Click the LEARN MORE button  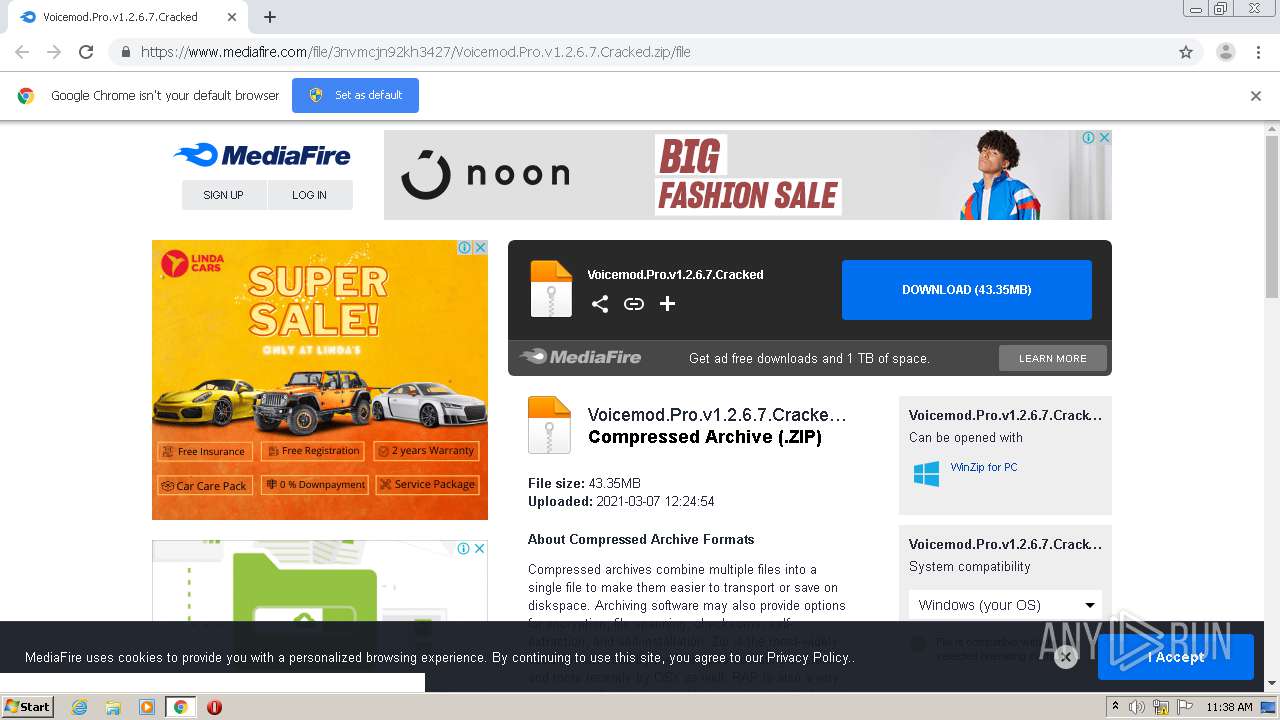(1053, 358)
